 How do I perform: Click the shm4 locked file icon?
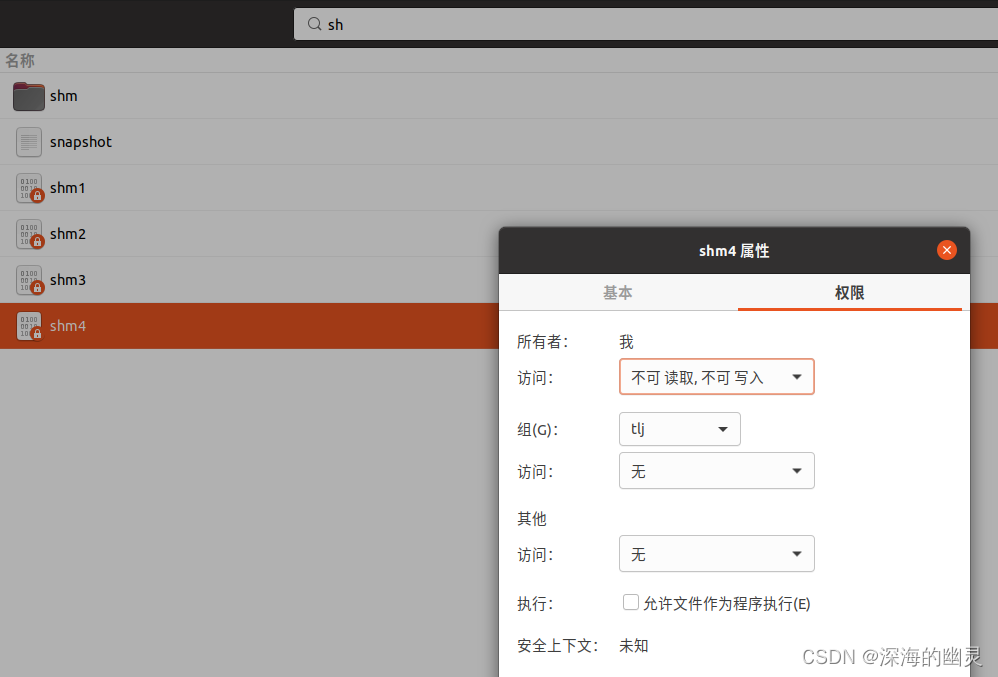tap(28, 325)
